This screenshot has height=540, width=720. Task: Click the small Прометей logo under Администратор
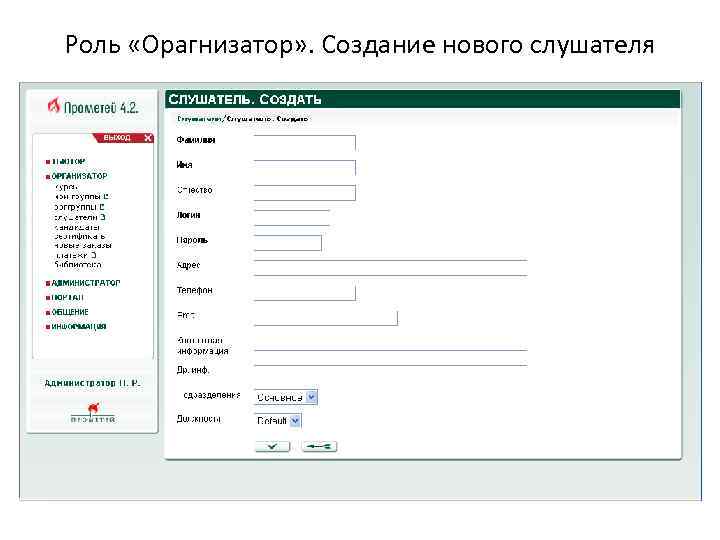[x=93, y=412]
